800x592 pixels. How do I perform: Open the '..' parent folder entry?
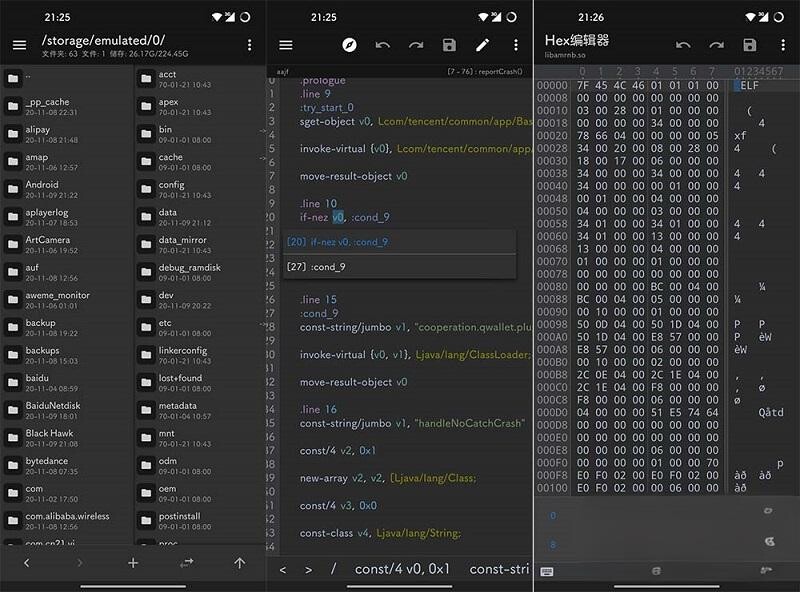(66, 78)
